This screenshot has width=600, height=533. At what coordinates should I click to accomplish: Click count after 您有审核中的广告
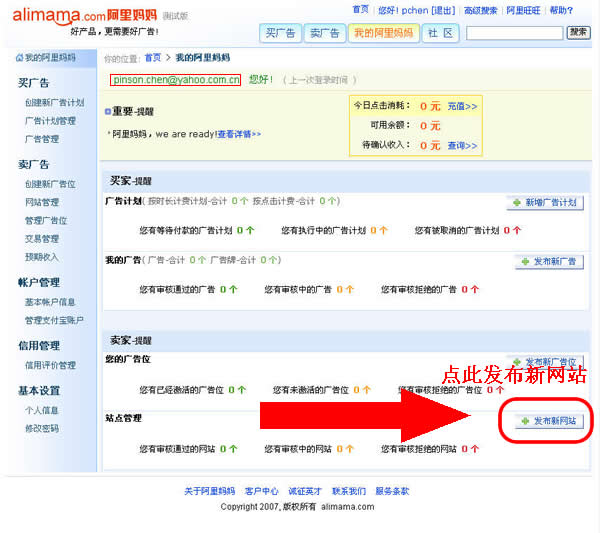345,290
